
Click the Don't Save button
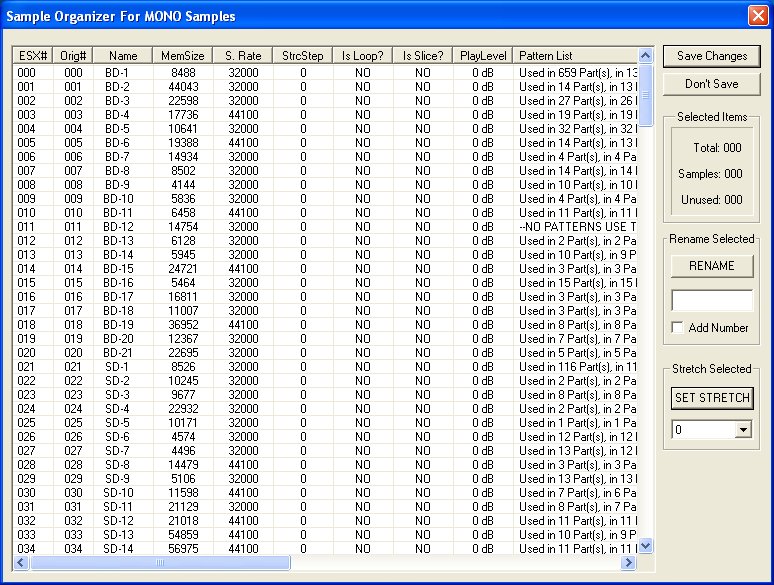711,84
